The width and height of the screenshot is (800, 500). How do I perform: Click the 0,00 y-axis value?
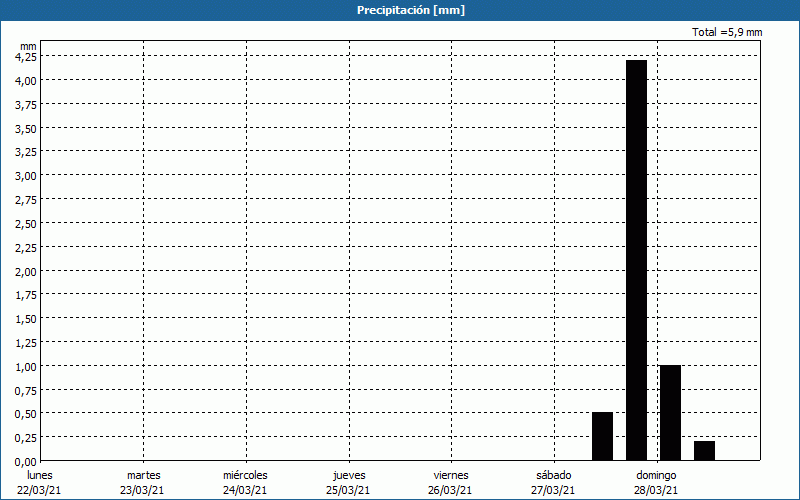click(x=26, y=462)
